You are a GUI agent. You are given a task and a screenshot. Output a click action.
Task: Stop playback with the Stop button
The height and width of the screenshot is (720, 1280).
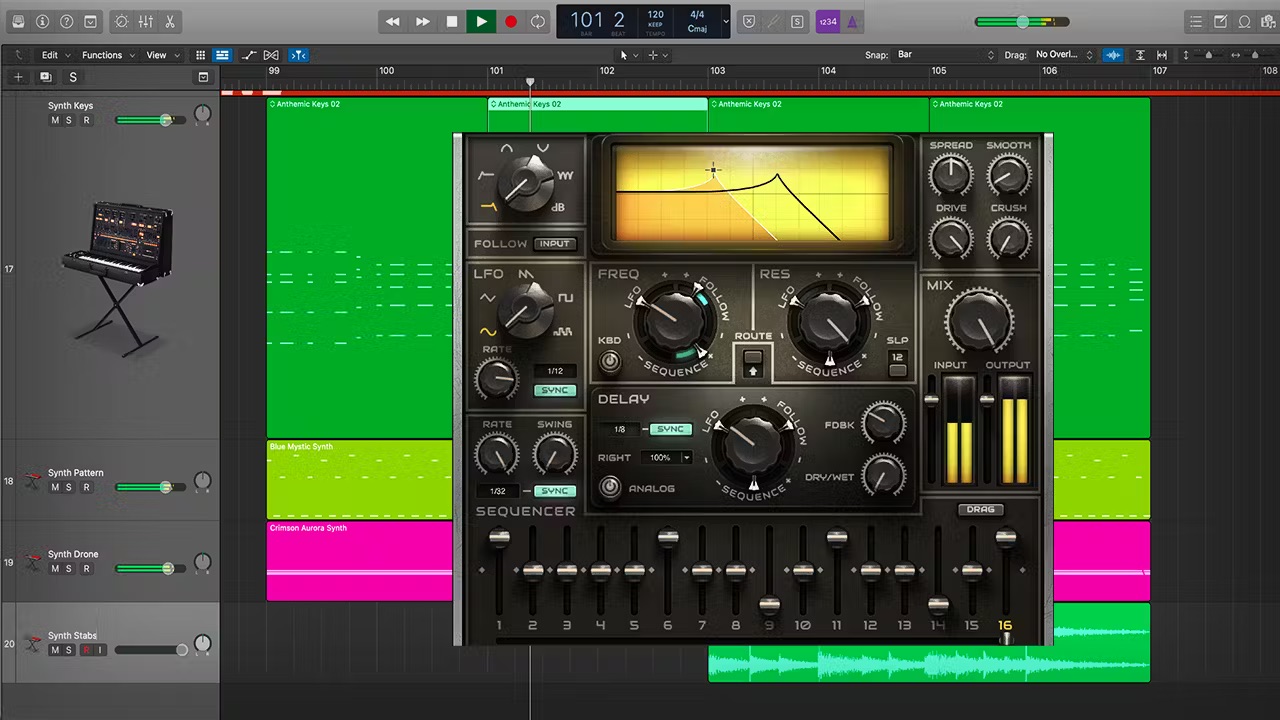[452, 21]
